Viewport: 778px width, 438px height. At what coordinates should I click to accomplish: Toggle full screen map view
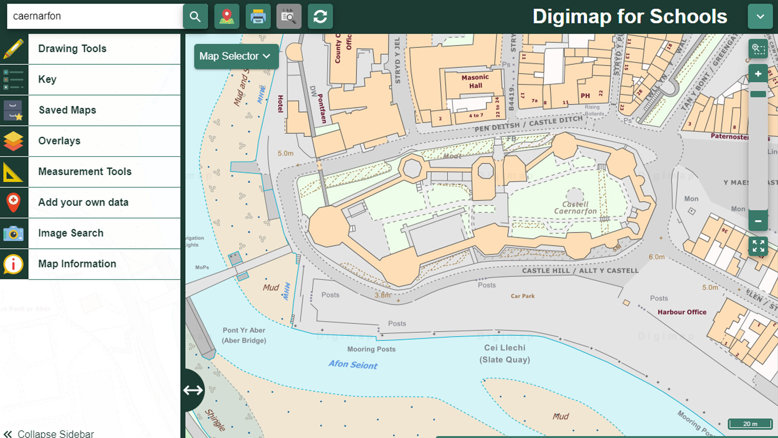click(758, 246)
